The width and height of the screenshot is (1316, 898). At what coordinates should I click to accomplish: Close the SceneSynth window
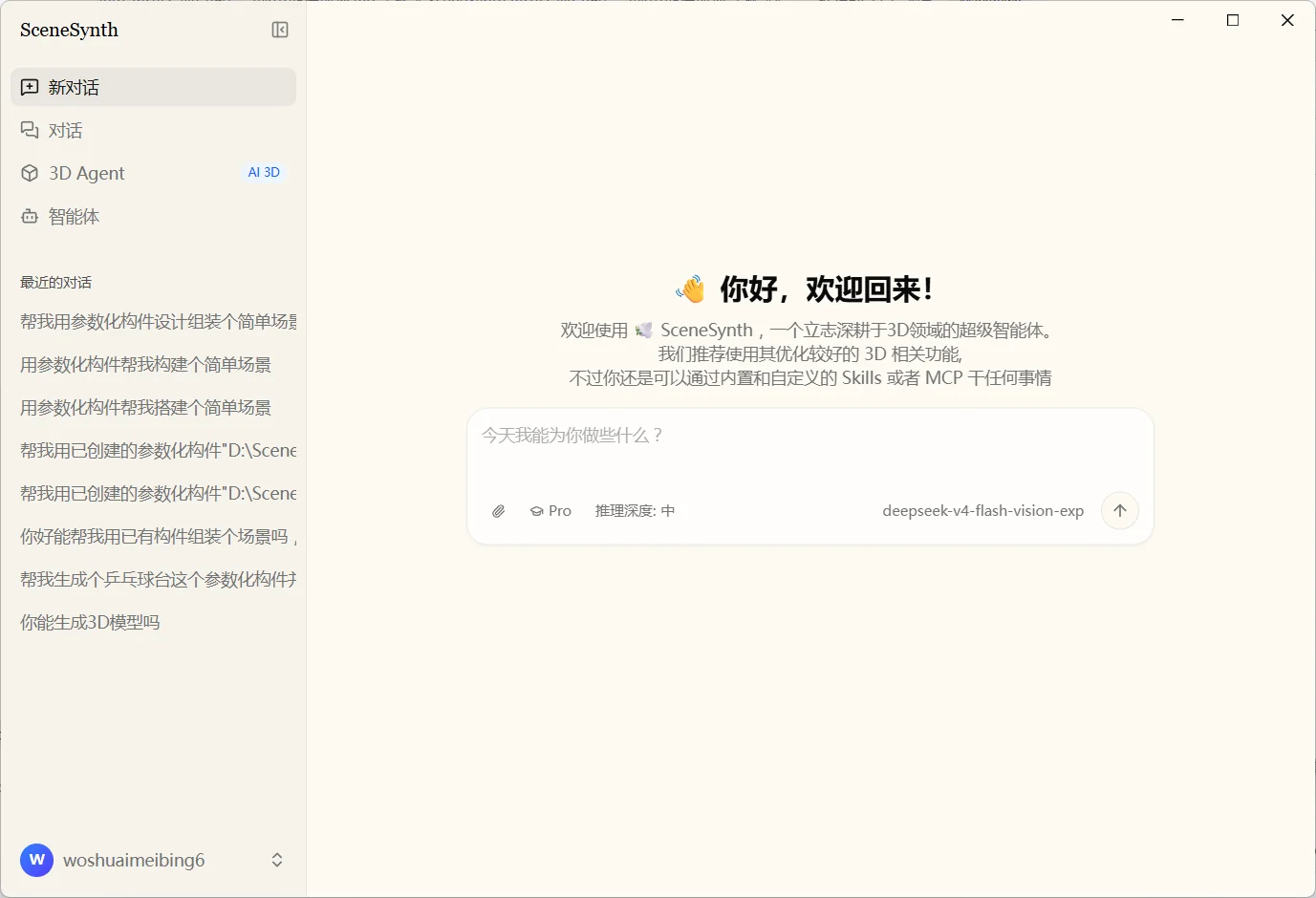[x=1287, y=20]
